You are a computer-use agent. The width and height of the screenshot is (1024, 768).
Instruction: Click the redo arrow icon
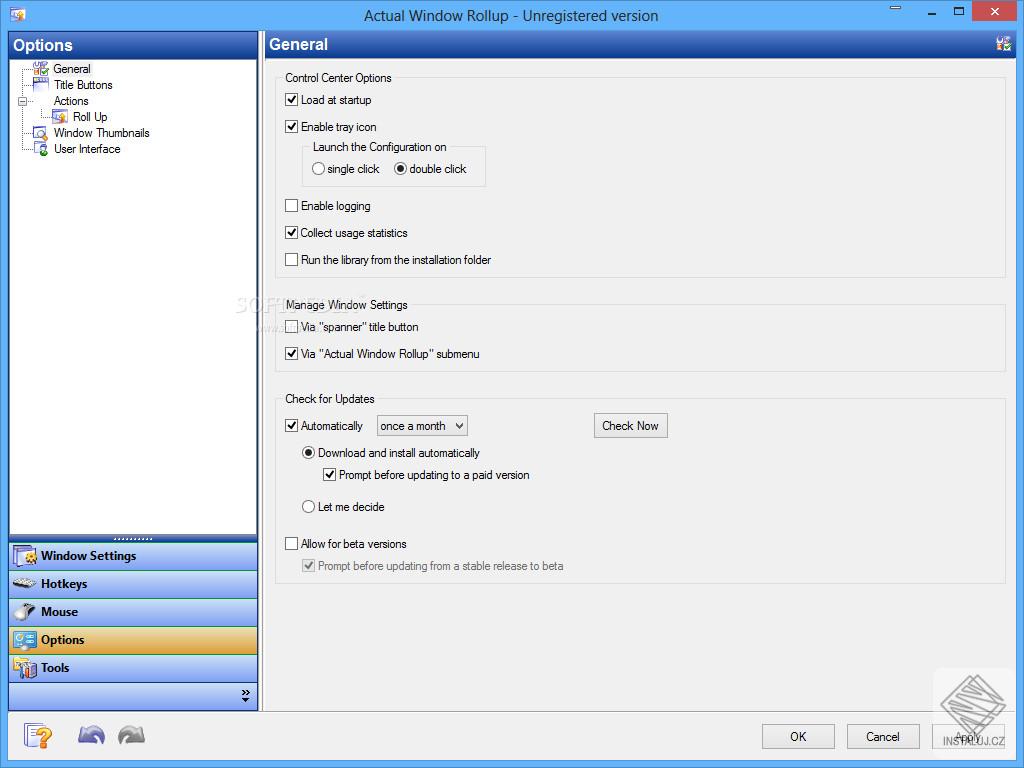132,735
